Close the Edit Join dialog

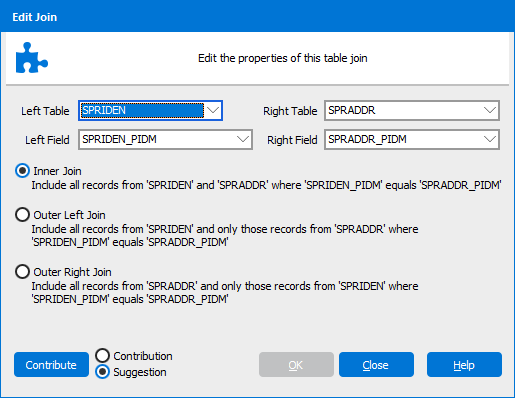click(x=376, y=365)
